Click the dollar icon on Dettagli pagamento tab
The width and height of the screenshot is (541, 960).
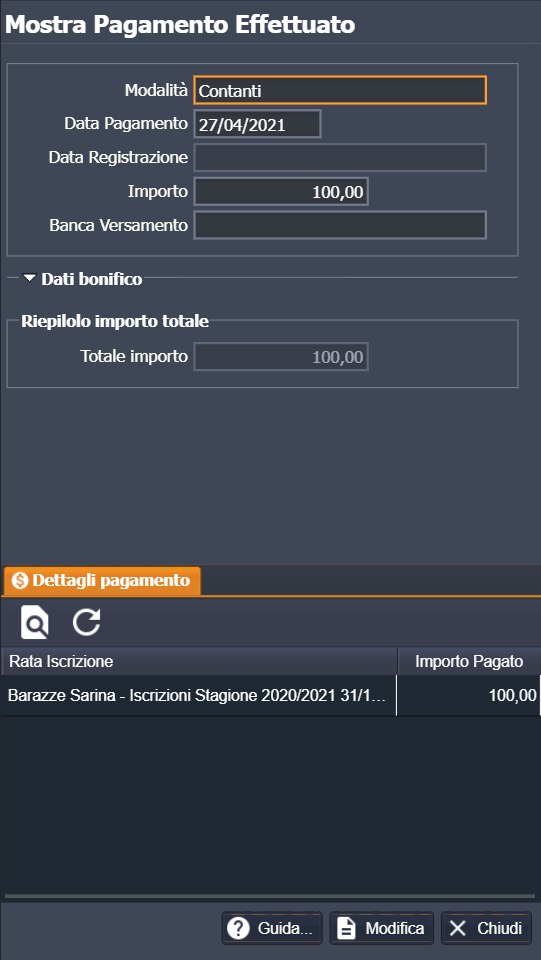(x=20, y=580)
